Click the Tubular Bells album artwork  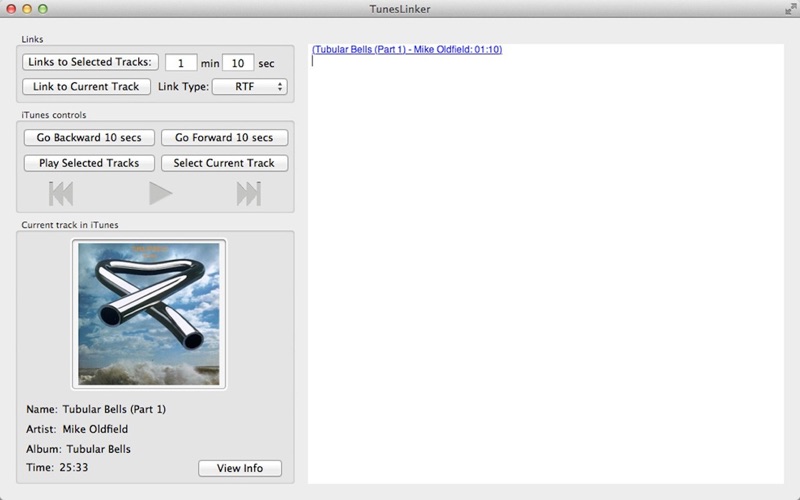[x=149, y=314]
